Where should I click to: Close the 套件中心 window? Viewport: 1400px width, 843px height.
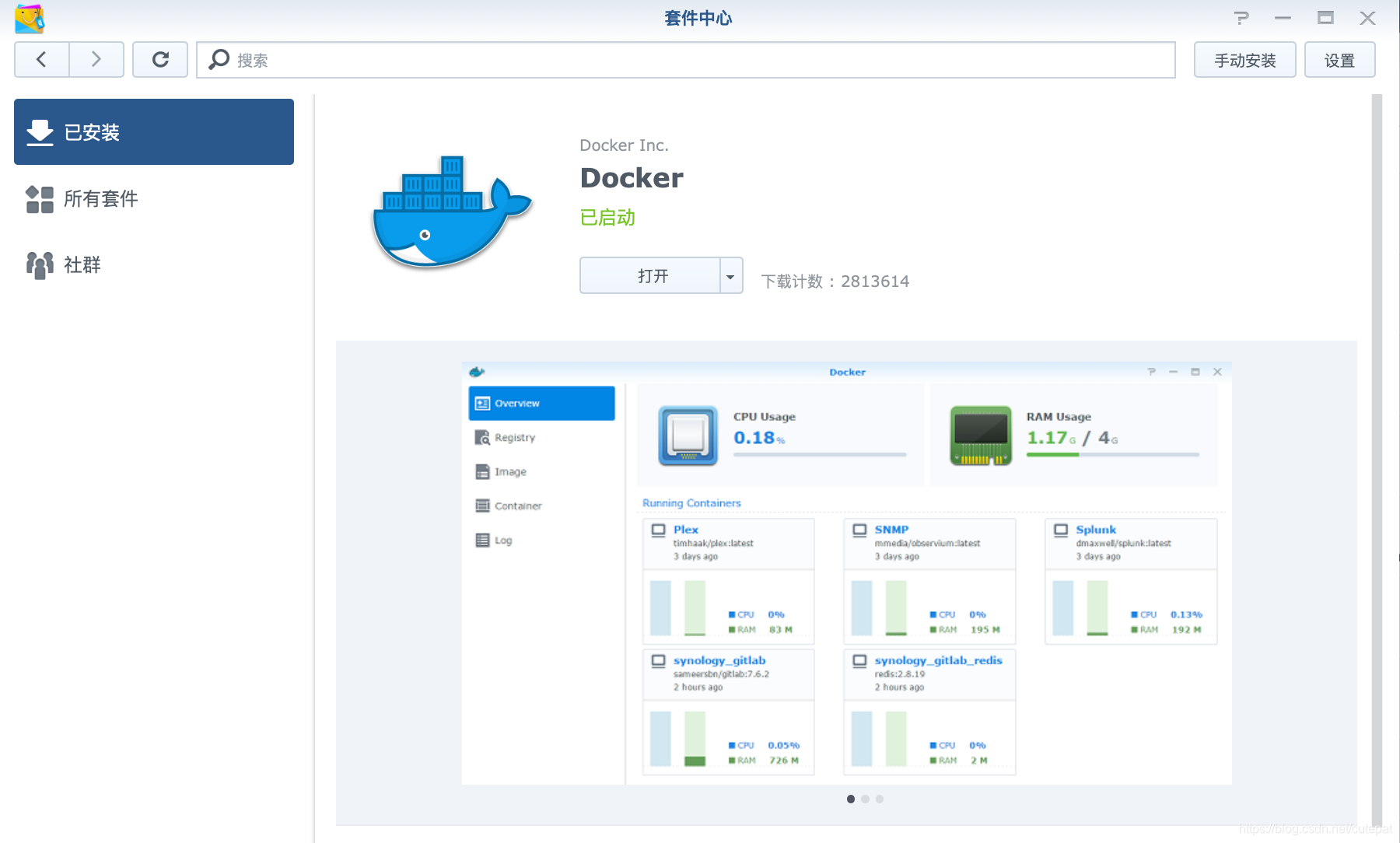pos(1367,17)
